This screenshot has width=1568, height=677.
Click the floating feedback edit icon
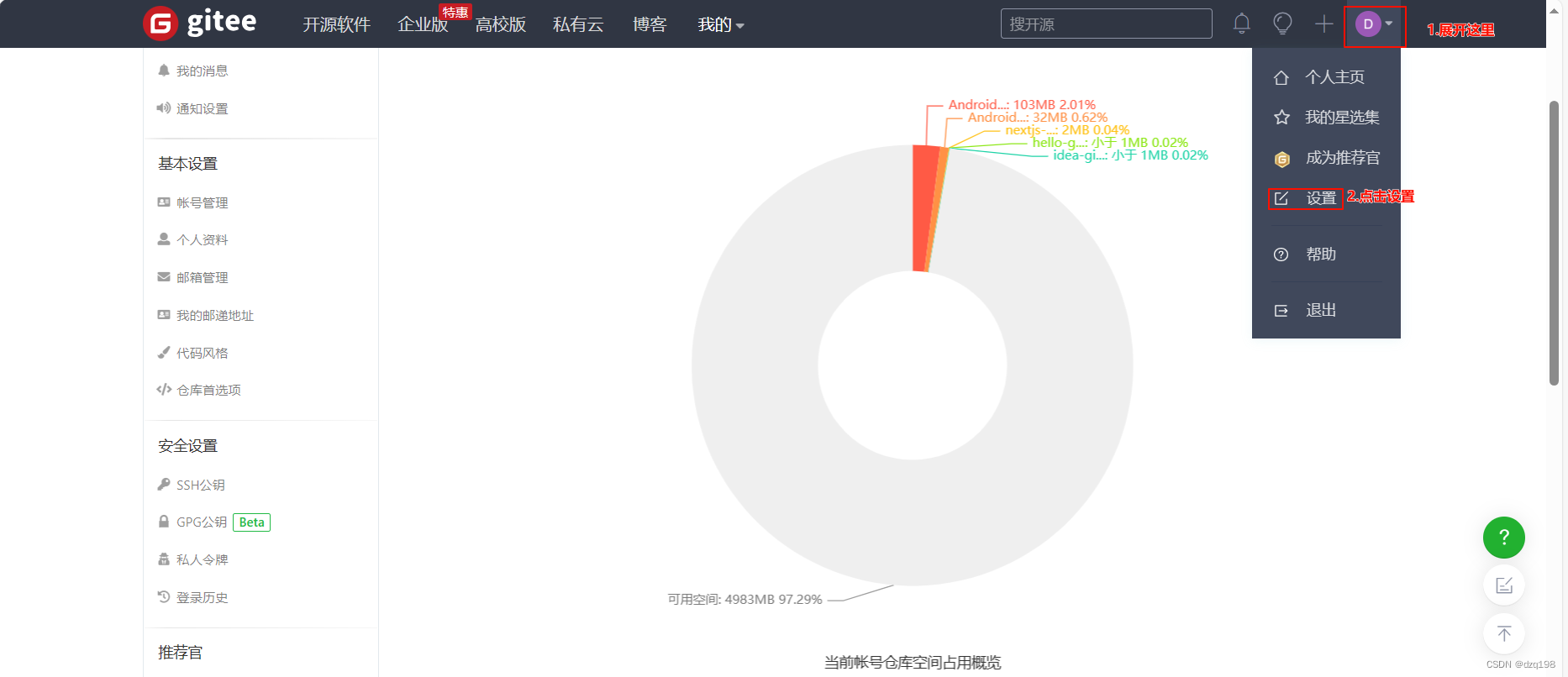tap(1504, 585)
